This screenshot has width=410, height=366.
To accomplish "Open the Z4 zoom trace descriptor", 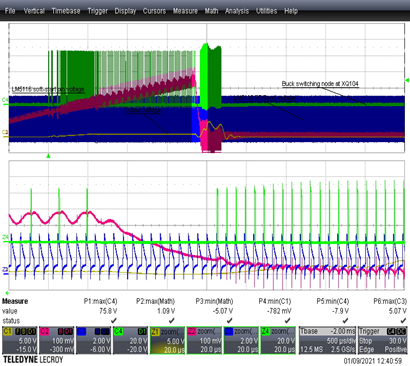I will tap(278, 340).
